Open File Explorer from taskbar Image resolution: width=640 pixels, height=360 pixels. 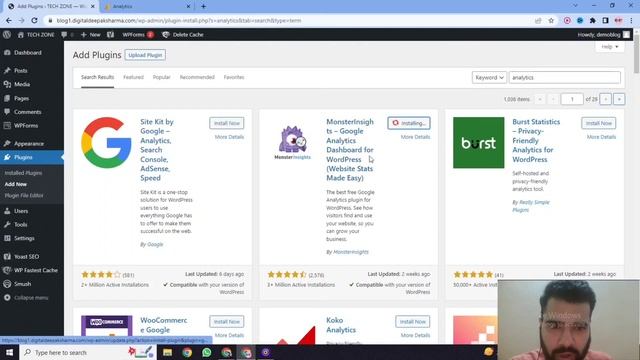pyautogui.click(x=167, y=352)
